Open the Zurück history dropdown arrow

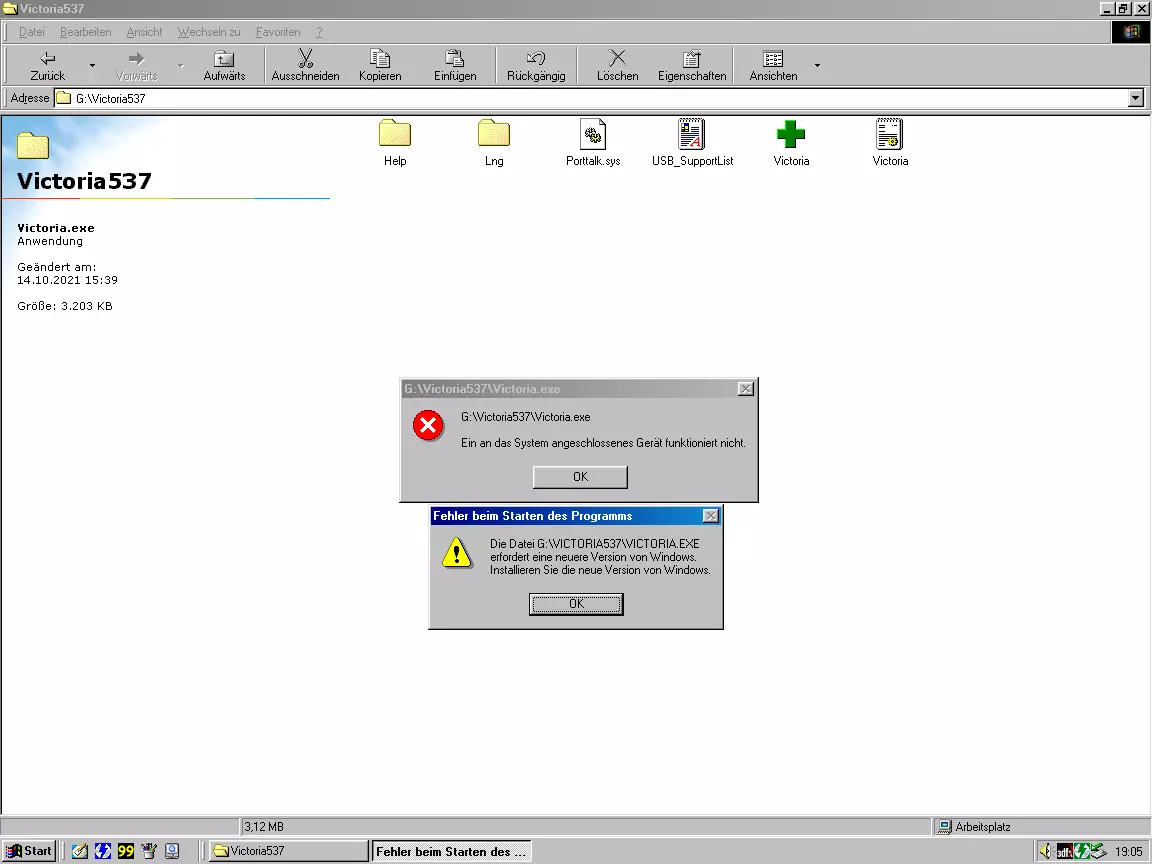click(93, 65)
